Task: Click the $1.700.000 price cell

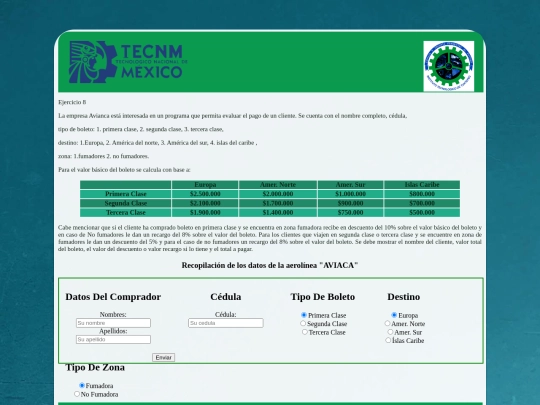Action: tap(278, 203)
